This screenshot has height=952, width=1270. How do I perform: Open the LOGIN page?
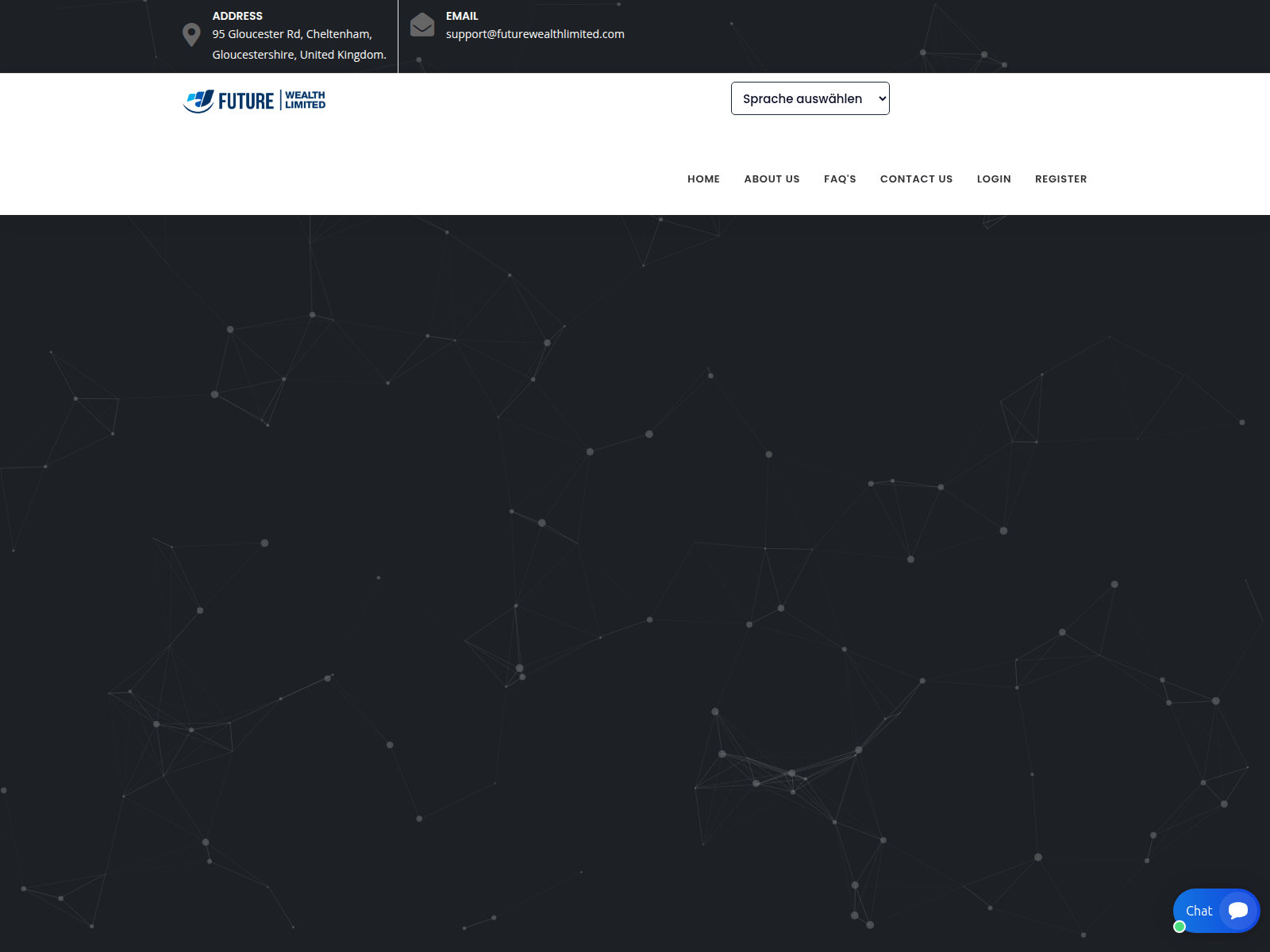(x=994, y=179)
